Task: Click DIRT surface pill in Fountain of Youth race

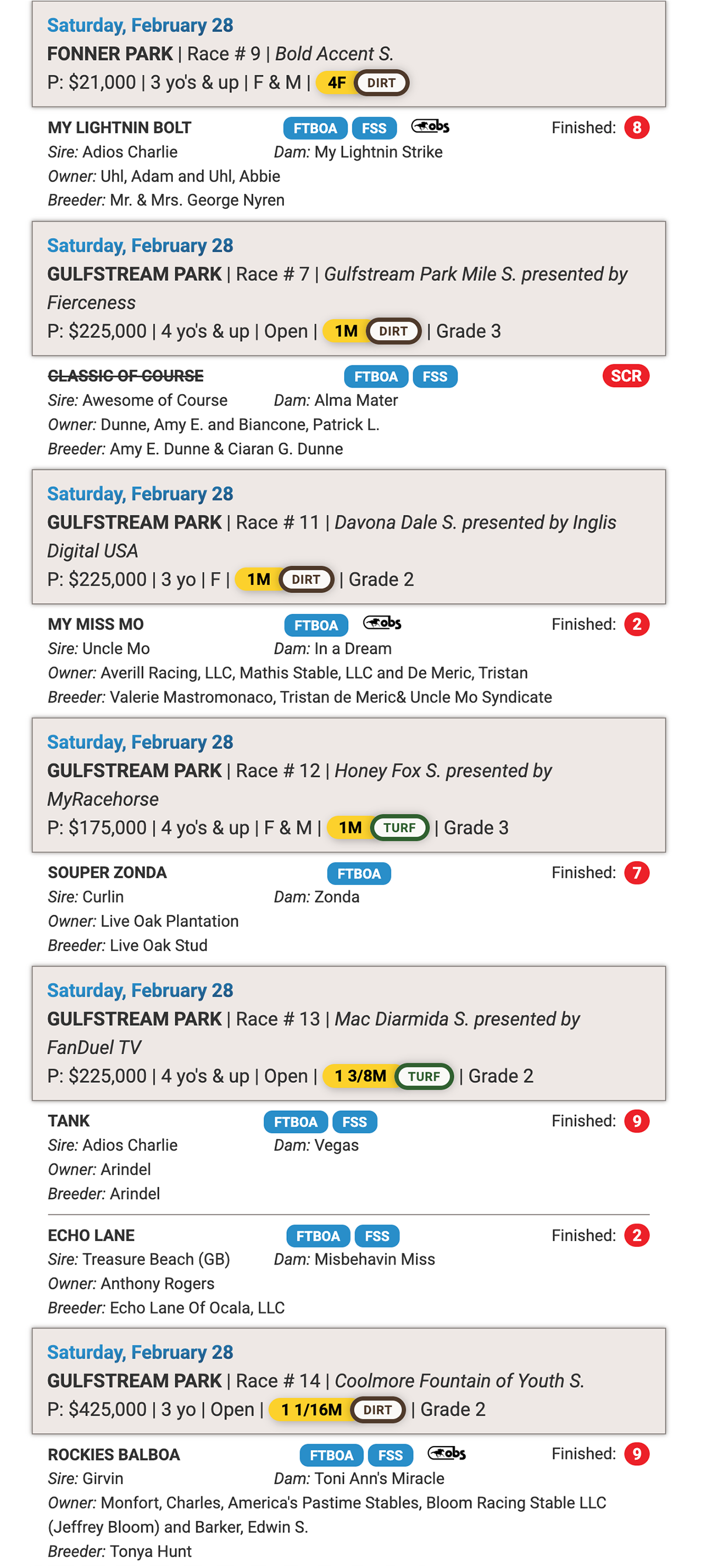Action: tap(377, 1410)
